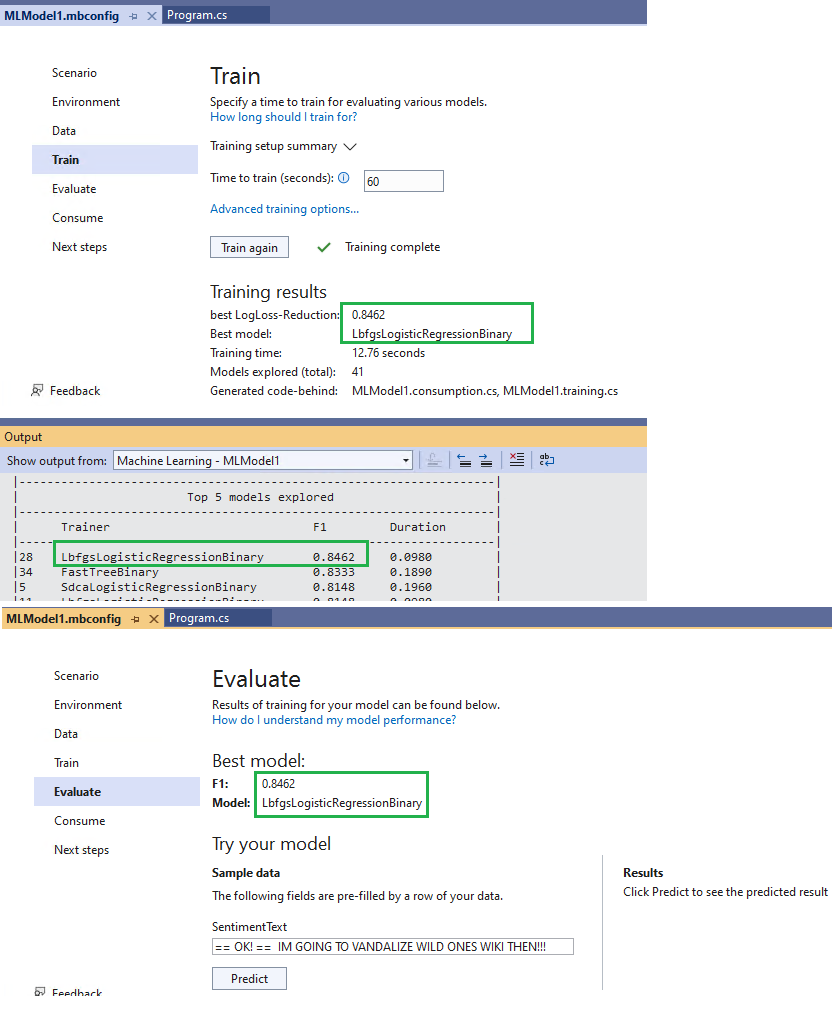Edit the Time to train seconds field
This screenshot has height=1014, width=840.
pos(403,181)
